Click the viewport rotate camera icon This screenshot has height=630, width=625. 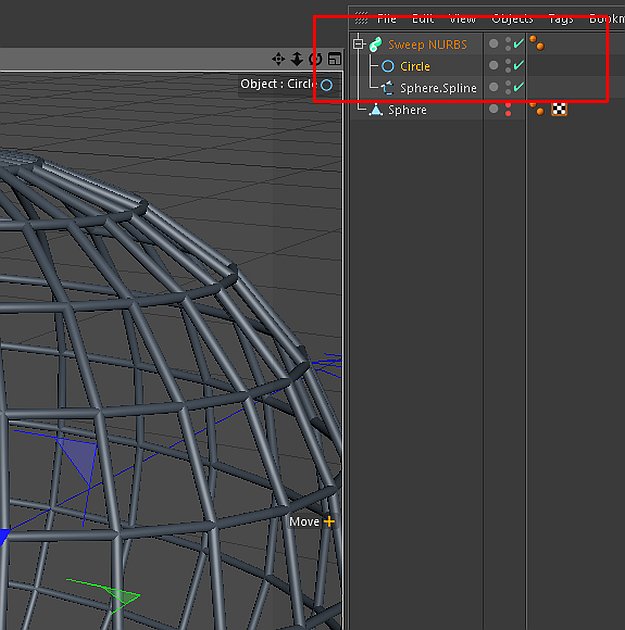click(316, 59)
